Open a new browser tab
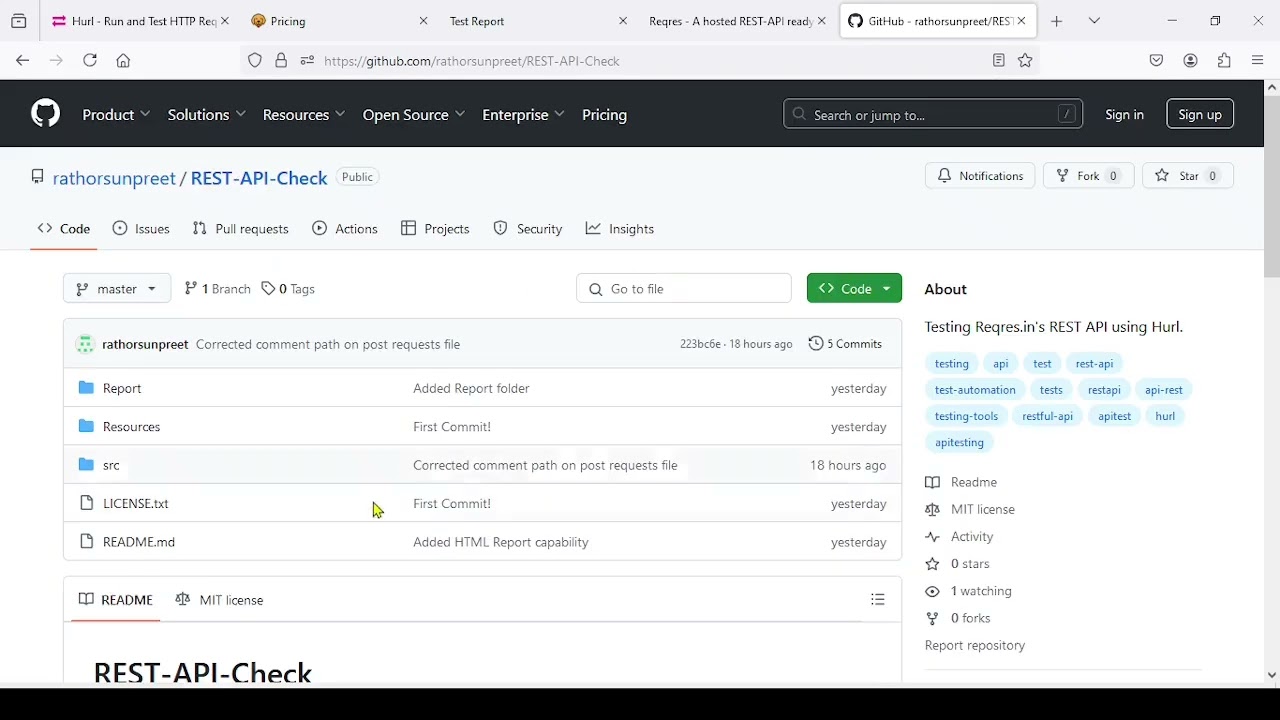1280x720 pixels. (x=1057, y=21)
